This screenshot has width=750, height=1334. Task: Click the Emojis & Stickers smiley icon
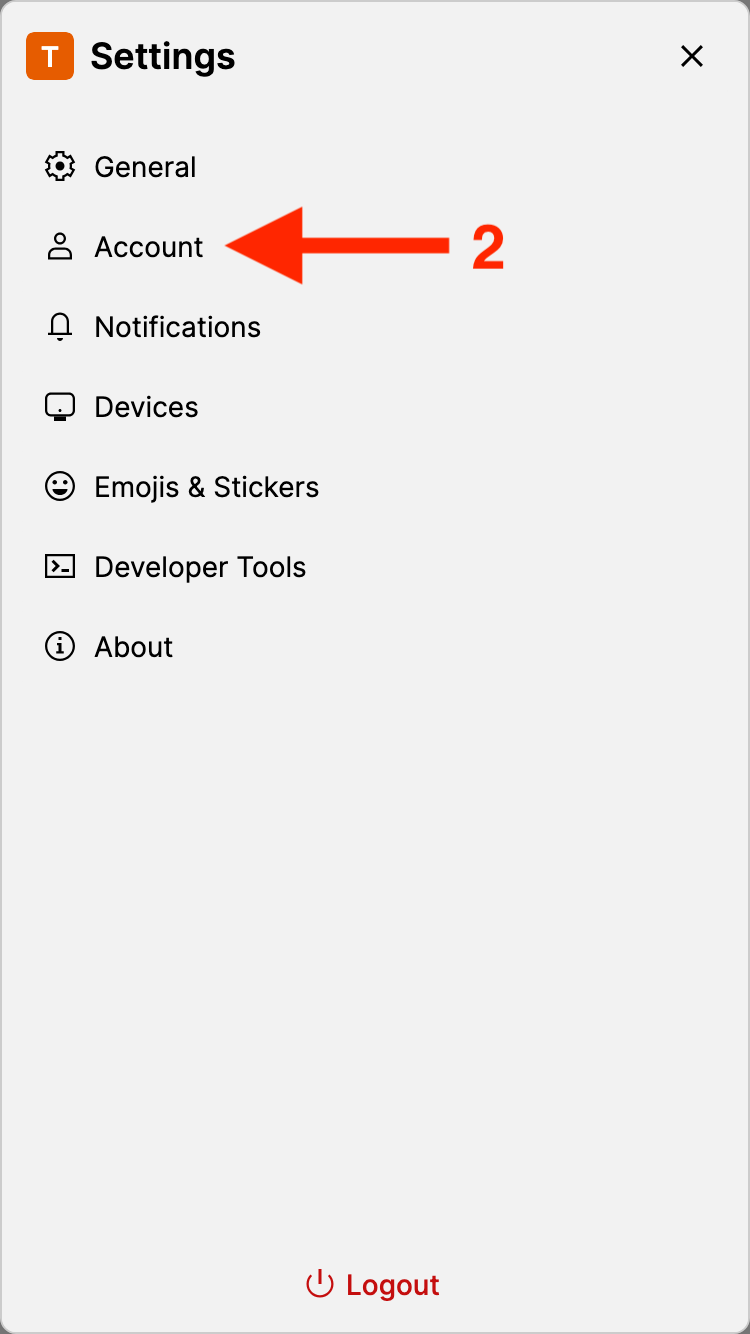60,487
